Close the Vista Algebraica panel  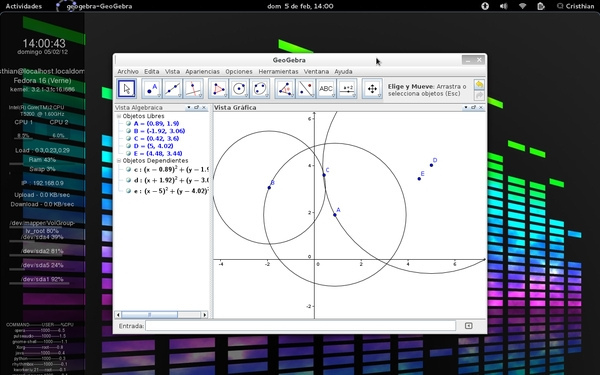pyautogui.click(x=204, y=108)
